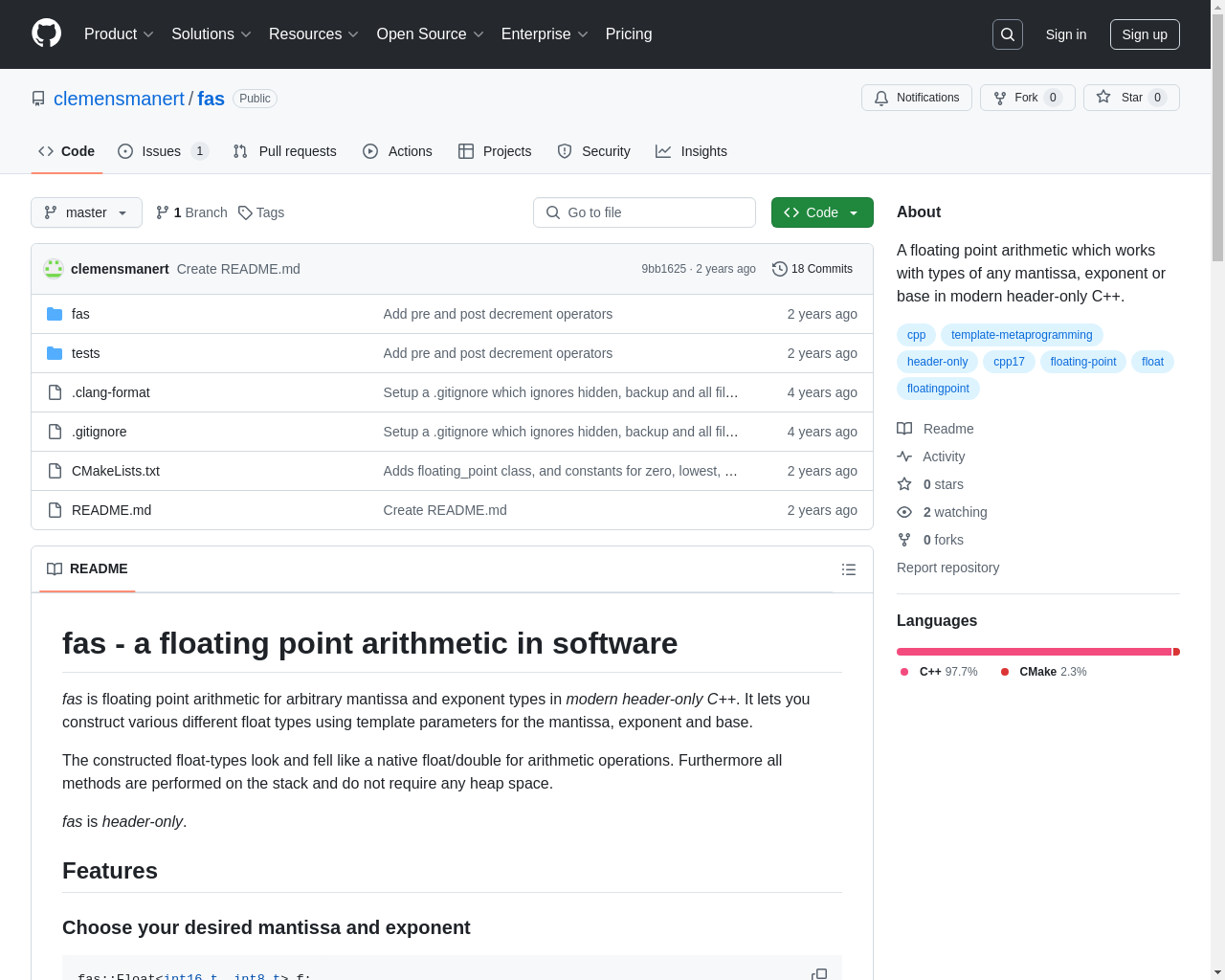Click the .clang-format file icon
1225x980 pixels.
pos(55,392)
